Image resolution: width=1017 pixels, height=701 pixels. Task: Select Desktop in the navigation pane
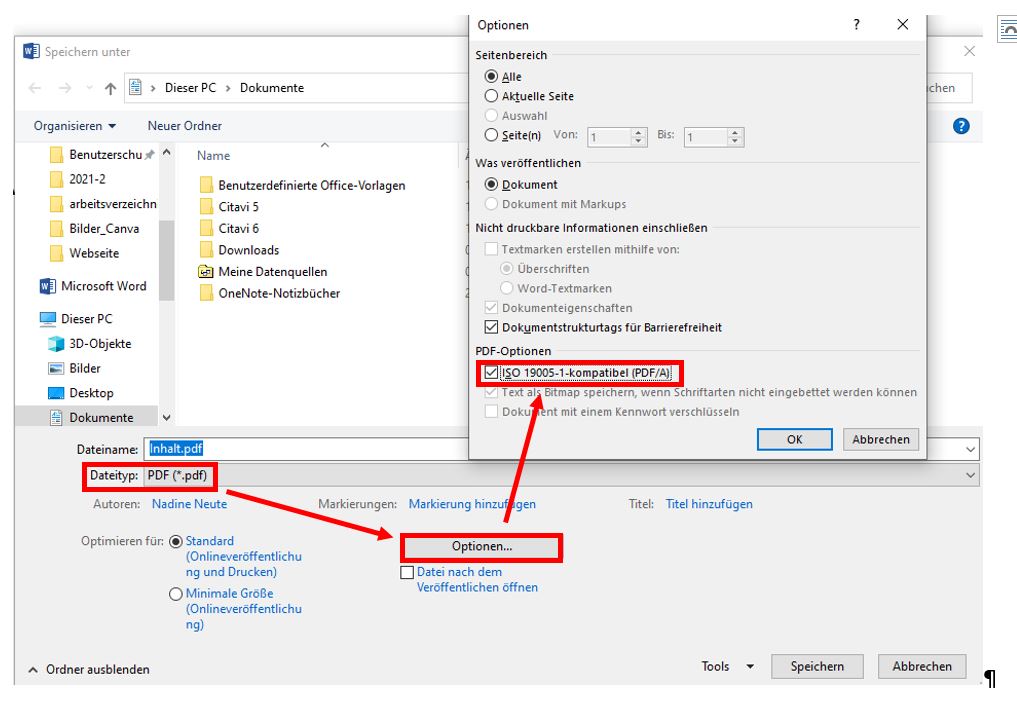tap(91, 393)
